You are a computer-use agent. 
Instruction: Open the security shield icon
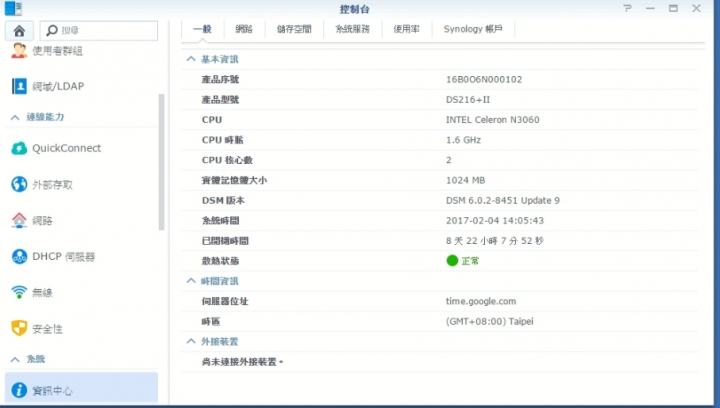tap(19, 329)
